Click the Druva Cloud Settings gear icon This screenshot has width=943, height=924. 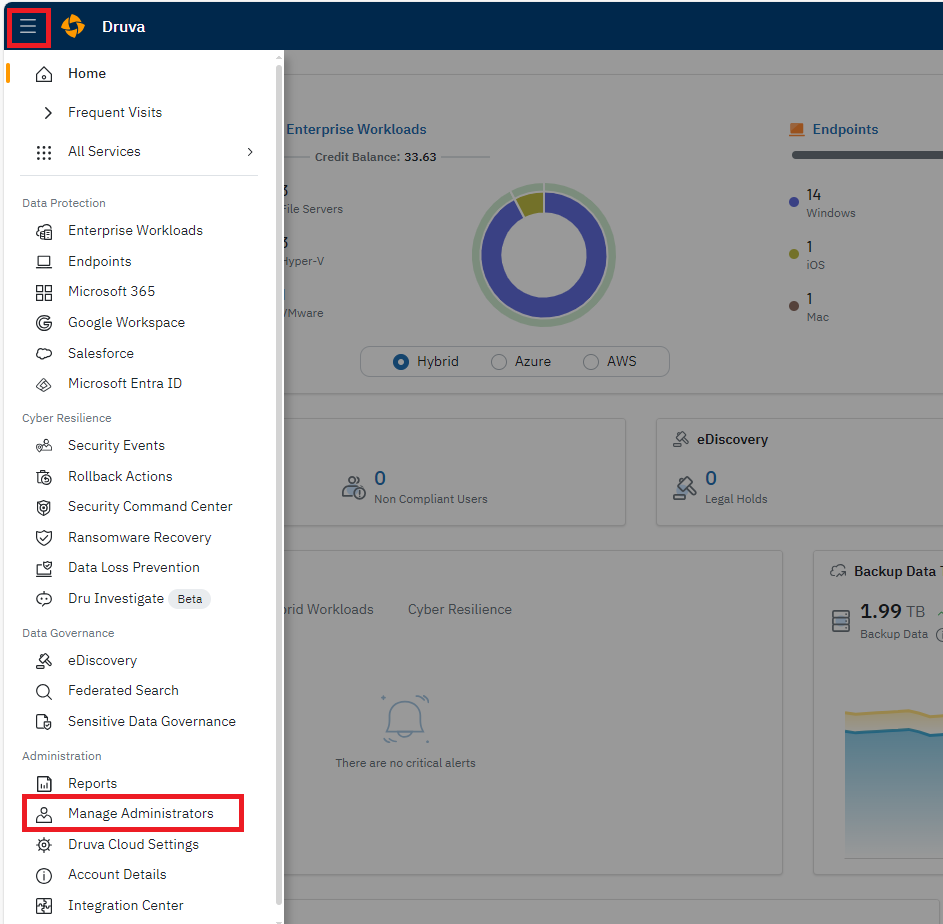coord(44,845)
